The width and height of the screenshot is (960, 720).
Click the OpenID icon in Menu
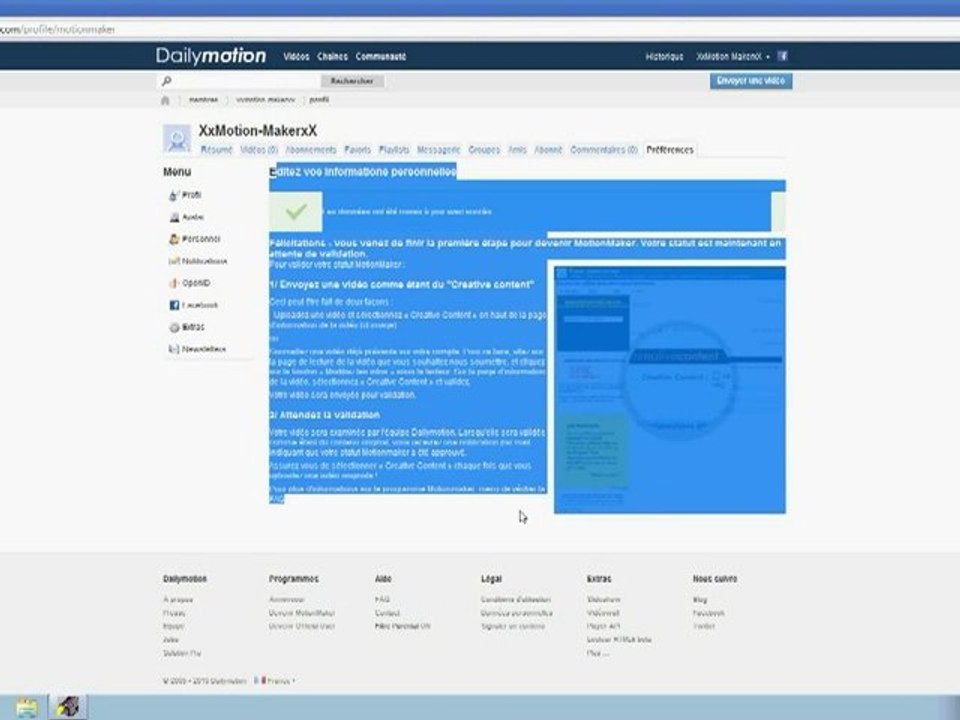(174, 283)
